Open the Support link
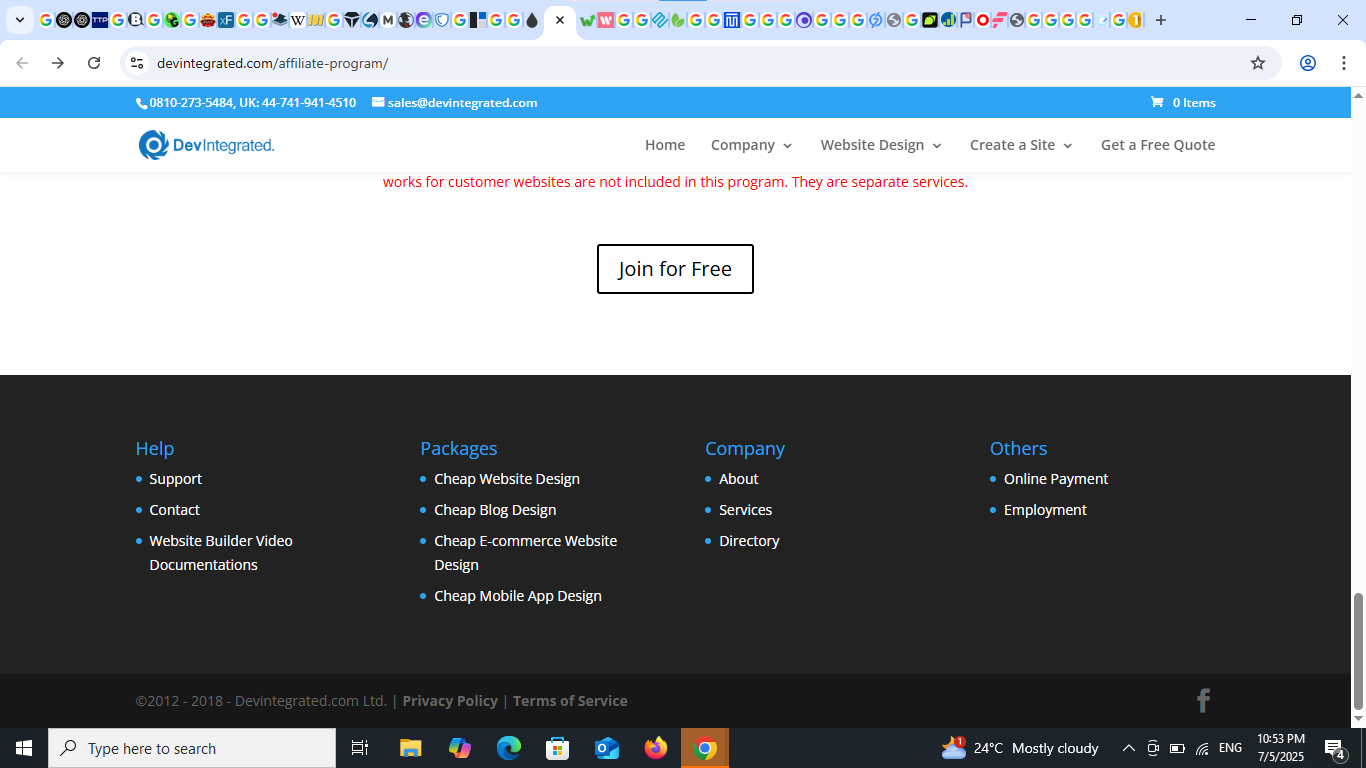1366x768 pixels. click(x=175, y=479)
